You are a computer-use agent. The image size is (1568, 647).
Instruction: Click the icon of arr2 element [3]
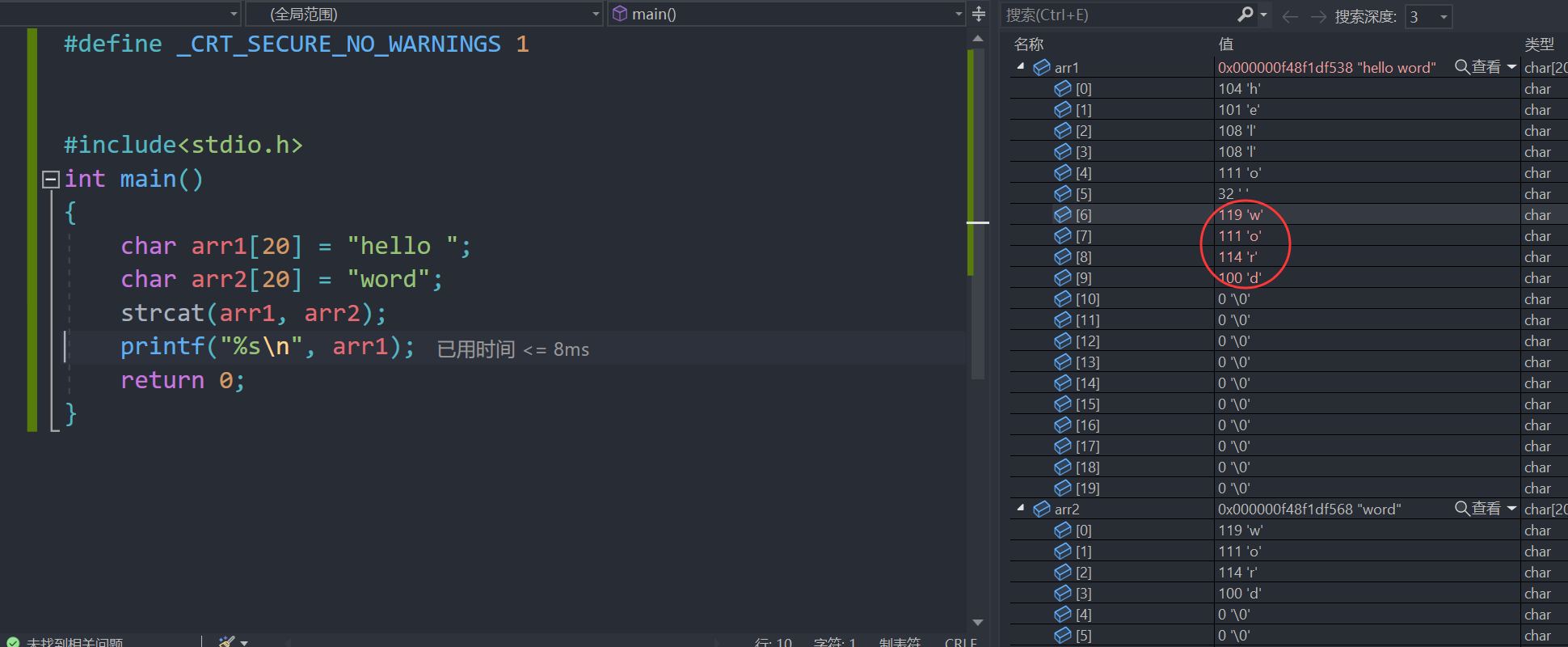click(1063, 593)
